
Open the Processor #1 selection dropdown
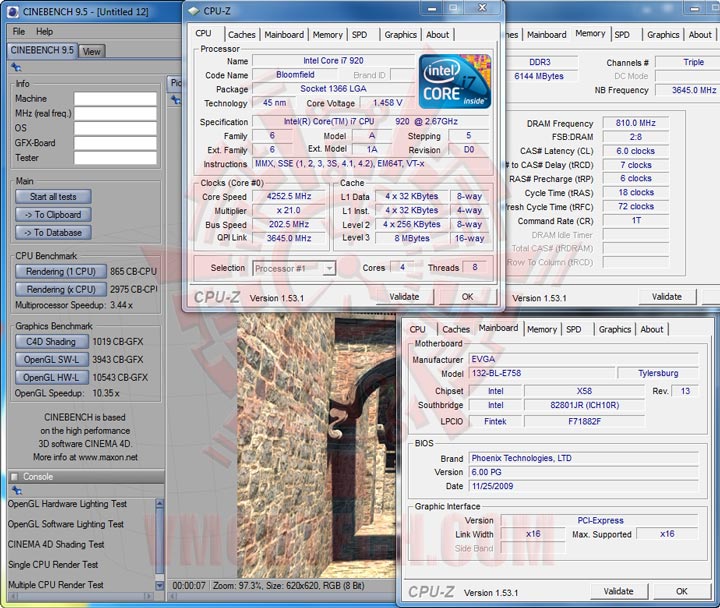(294, 268)
